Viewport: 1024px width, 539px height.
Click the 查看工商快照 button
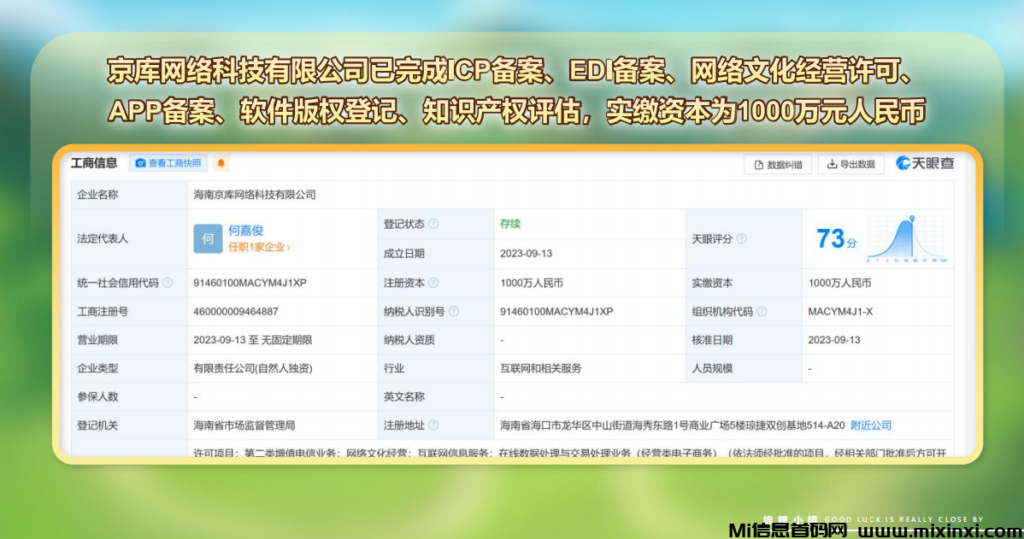pos(168,163)
